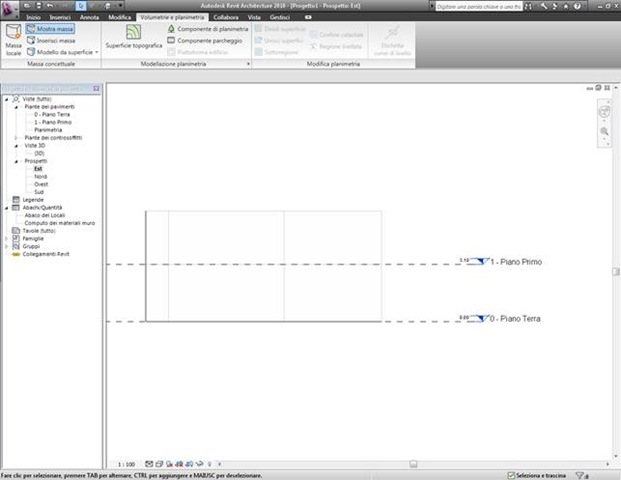Switch to the Annota ribbon tab

coord(89,17)
